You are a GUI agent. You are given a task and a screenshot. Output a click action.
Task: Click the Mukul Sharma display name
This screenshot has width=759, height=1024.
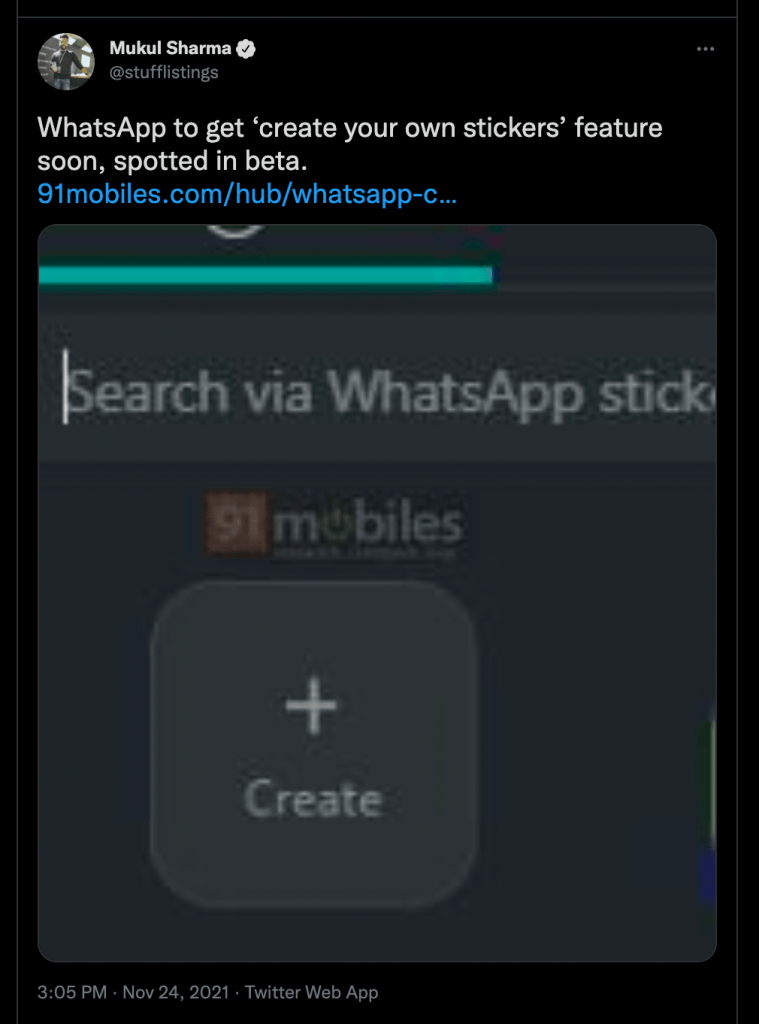(x=170, y=48)
